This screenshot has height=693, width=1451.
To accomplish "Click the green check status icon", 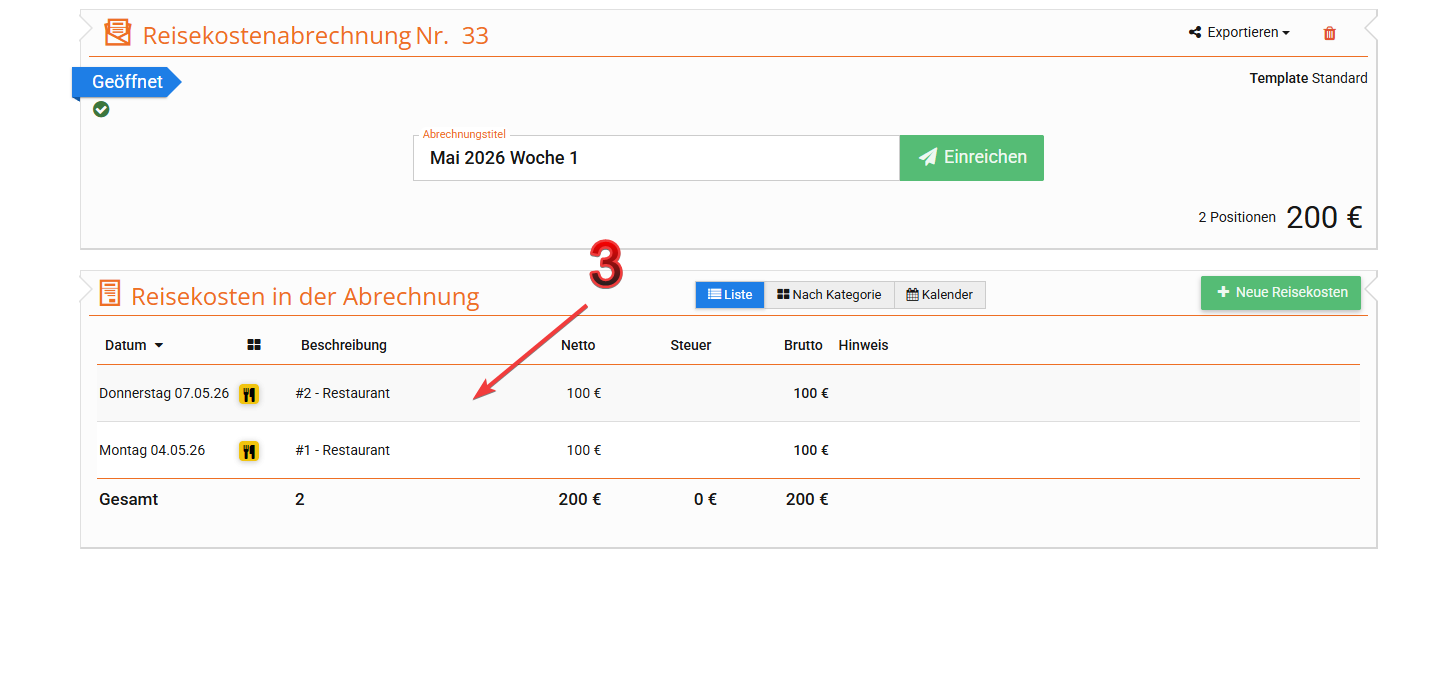I will coord(101,109).
